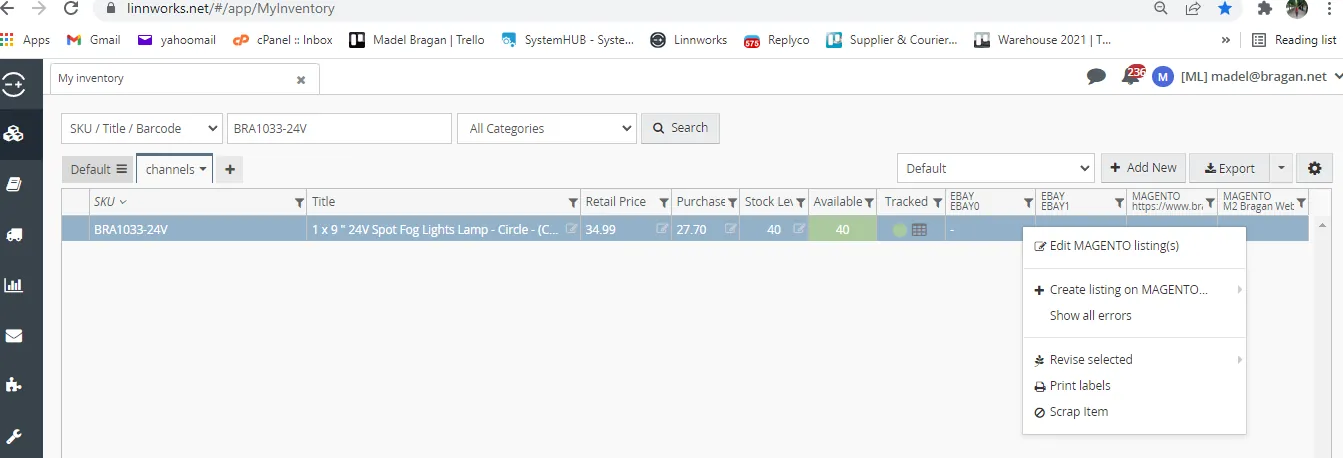Image resolution: width=1343 pixels, height=458 pixels.
Task: Edit the title pencil icon for BRA1033-24V
Action: coord(571,229)
